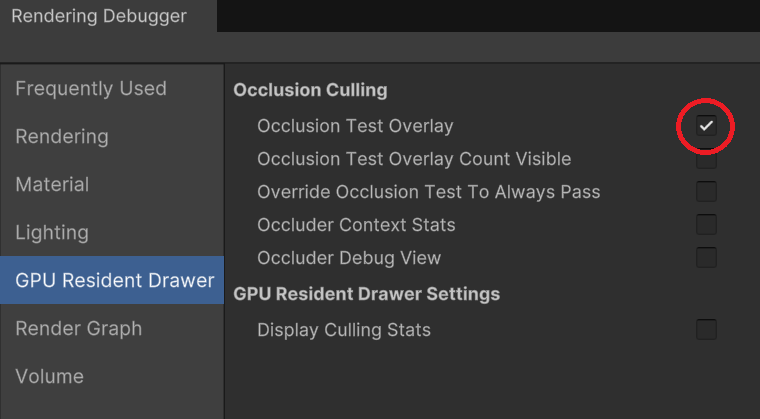Check Override Occlusion Test To Always Pass

pos(706,192)
